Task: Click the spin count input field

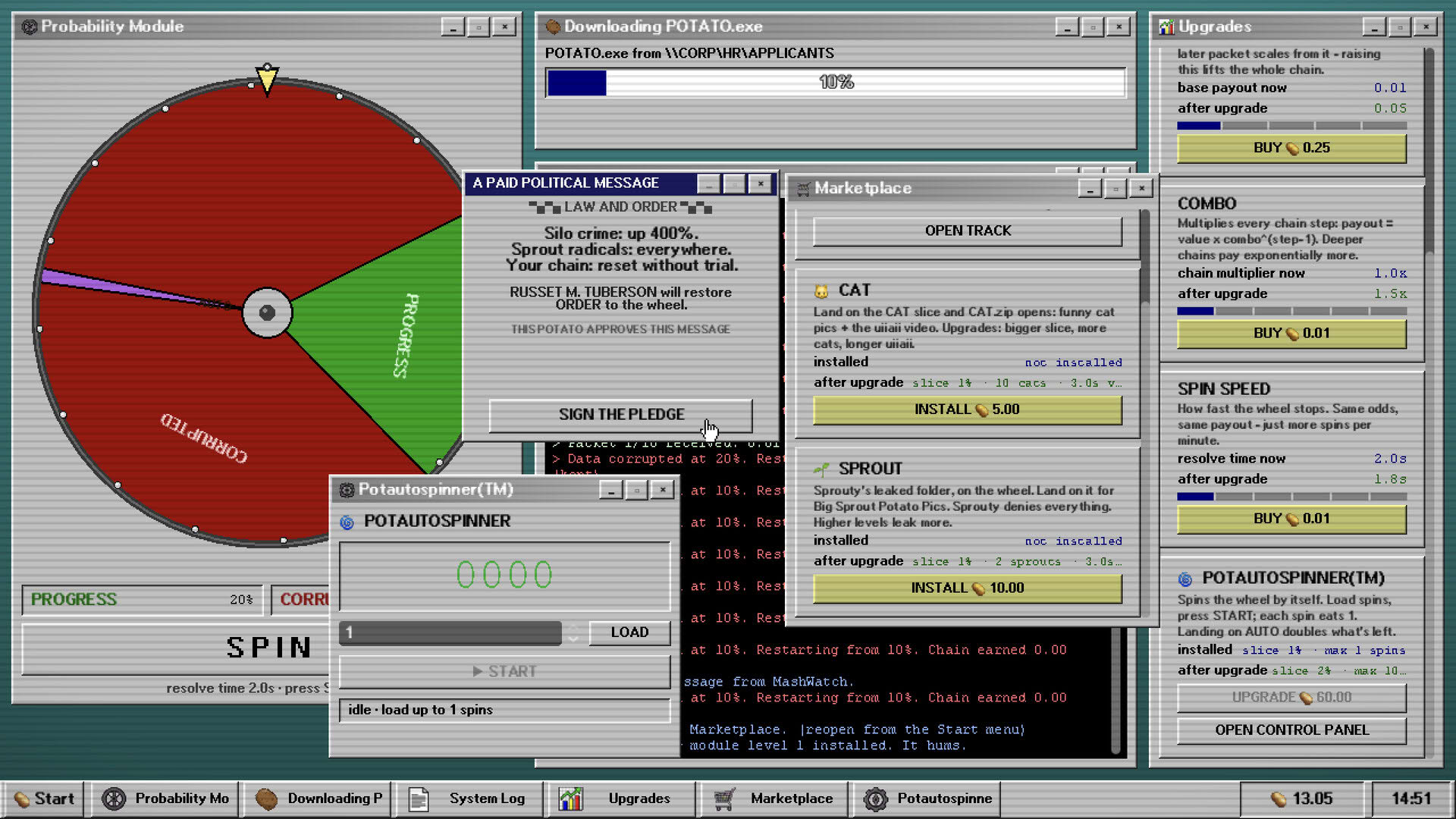Action: coord(450,632)
